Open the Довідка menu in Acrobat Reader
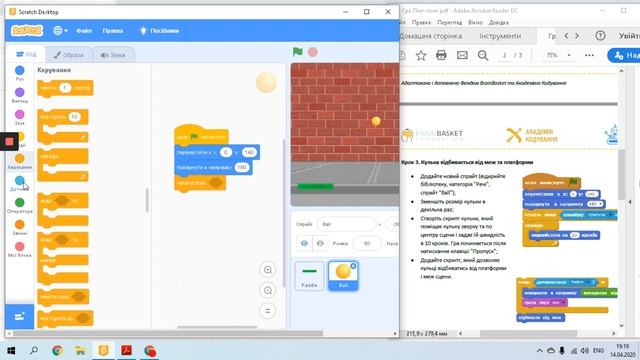640x360 pixels. 498,22
